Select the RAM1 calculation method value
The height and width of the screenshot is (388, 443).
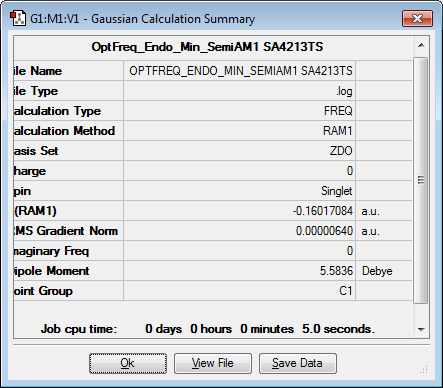(x=338, y=131)
